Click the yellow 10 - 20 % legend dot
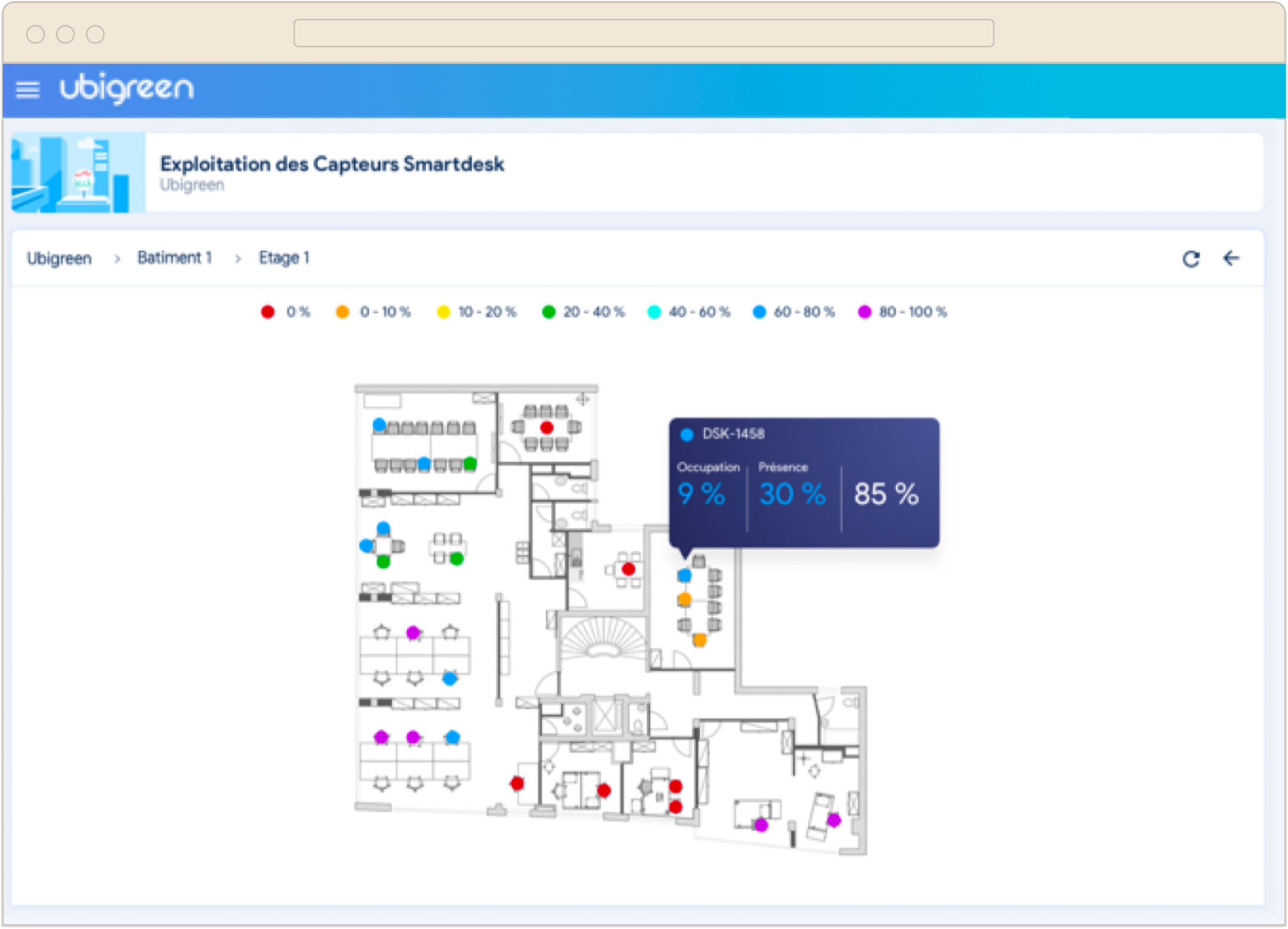Image resolution: width=1288 pixels, height=929 pixels. [x=443, y=312]
